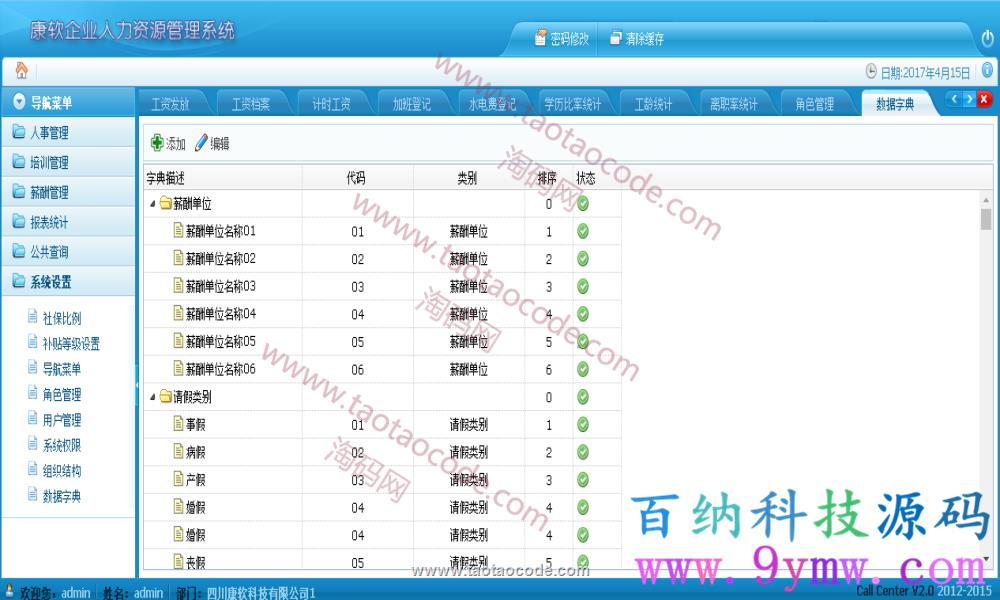The width and height of the screenshot is (1000, 600).
Task: Click the 清除缓存 button
Action: point(636,39)
